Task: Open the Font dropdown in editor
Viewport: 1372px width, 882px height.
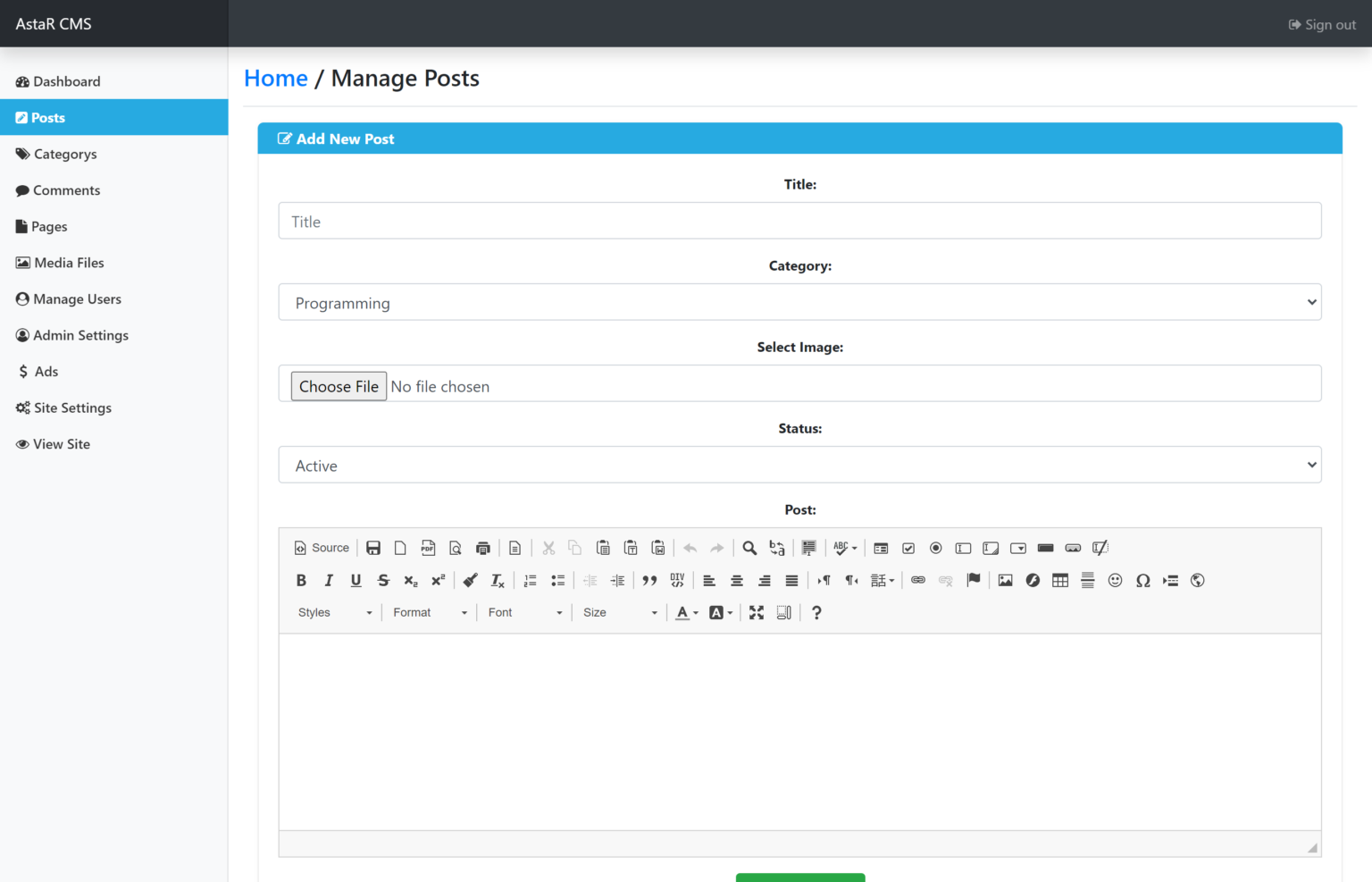Action: [525, 613]
